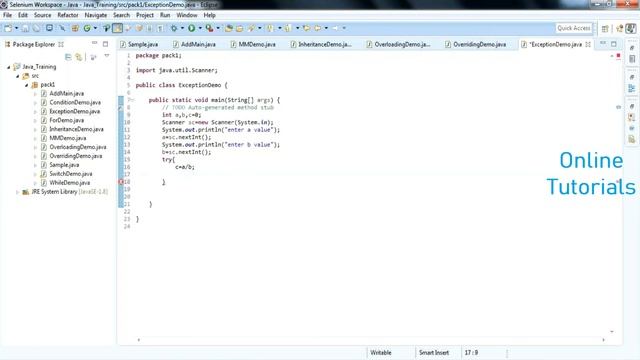Open the Project menu
This screenshot has height=360, width=640.
point(145,15)
